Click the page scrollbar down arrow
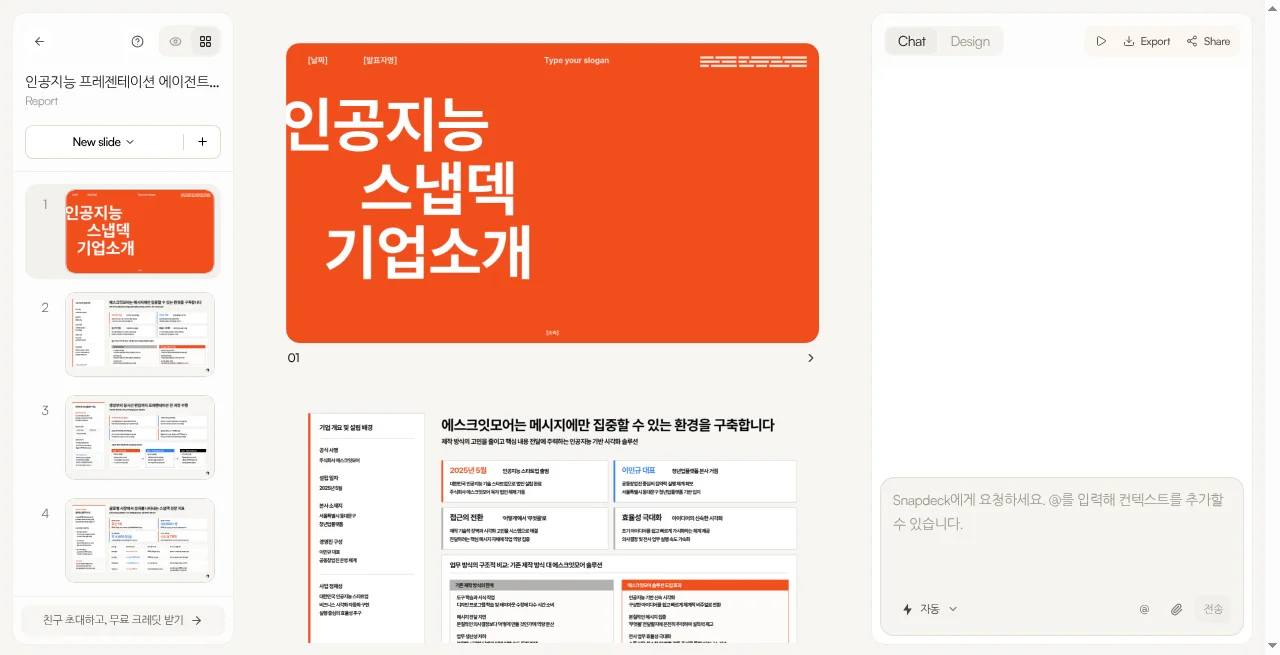Screen dimensions: 1280x655 pos(1271,646)
